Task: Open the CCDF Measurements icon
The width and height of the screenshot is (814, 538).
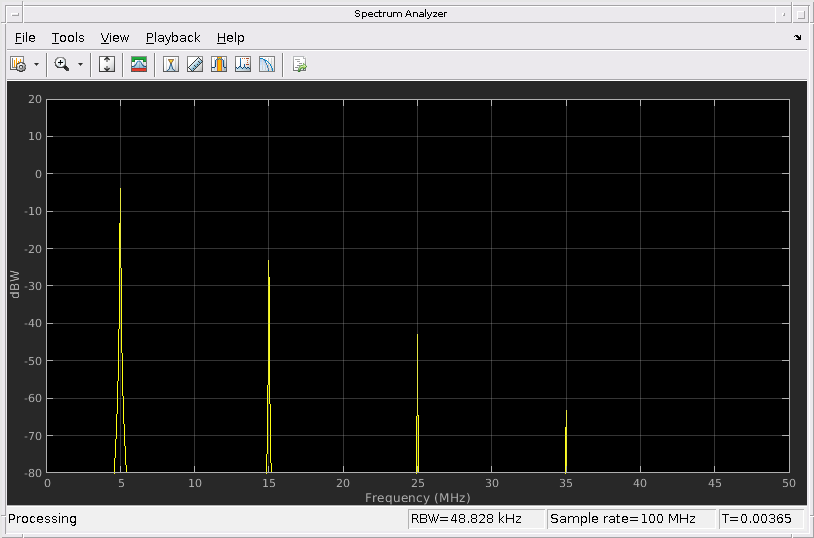Action: tap(267, 64)
